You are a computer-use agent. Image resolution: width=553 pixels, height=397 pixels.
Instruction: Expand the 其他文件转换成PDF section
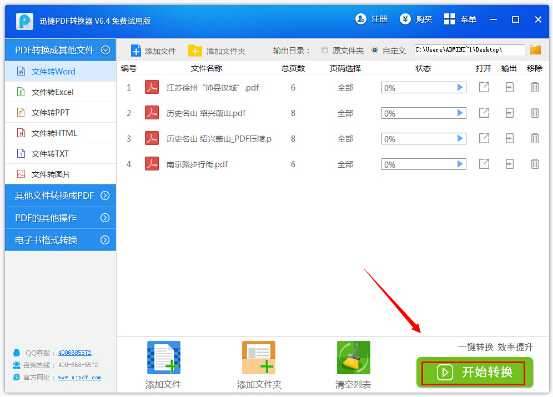click(60, 195)
